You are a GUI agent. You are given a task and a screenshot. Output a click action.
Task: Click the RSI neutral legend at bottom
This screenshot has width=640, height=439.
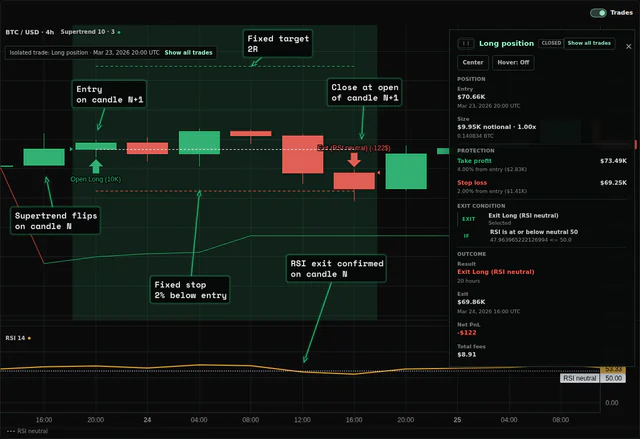pyautogui.click(x=28, y=431)
